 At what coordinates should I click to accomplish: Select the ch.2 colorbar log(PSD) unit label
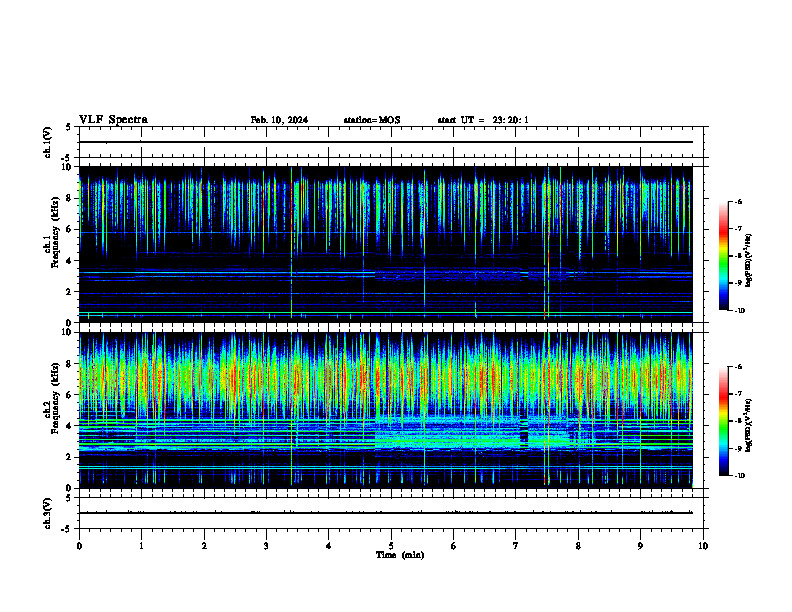point(749,425)
